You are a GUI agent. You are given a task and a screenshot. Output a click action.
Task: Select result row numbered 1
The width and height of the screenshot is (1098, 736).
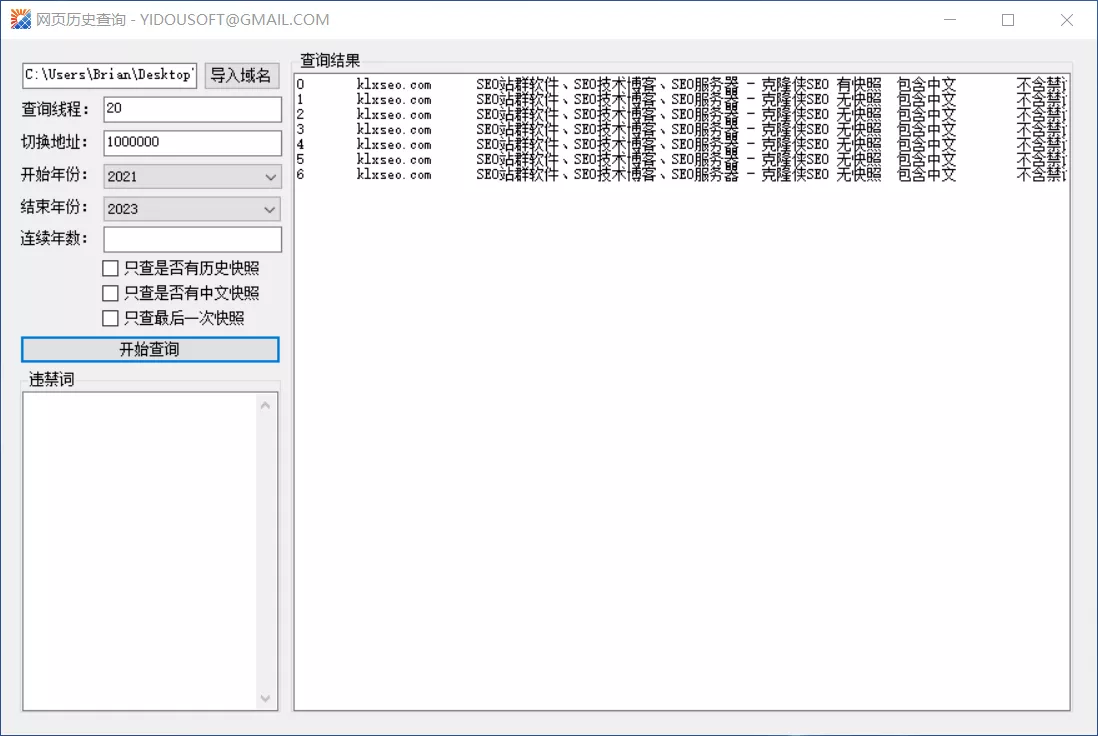pyautogui.click(x=681, y=99)
